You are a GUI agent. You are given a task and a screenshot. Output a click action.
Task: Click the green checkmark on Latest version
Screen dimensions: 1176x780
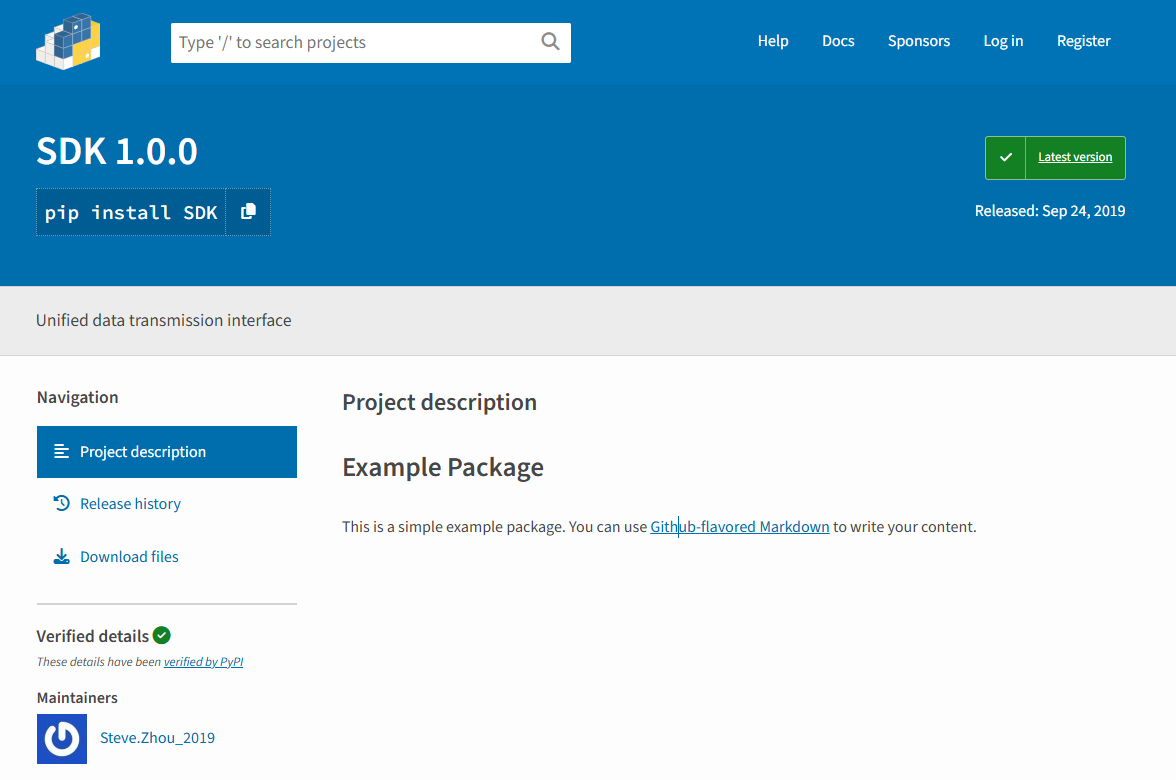coord(1006,157)
